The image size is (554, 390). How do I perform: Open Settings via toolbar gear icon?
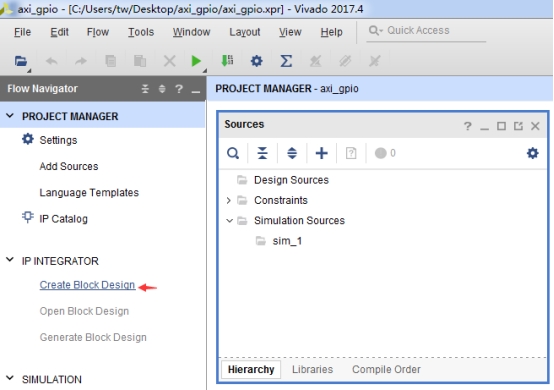click(x=257, y=61)
